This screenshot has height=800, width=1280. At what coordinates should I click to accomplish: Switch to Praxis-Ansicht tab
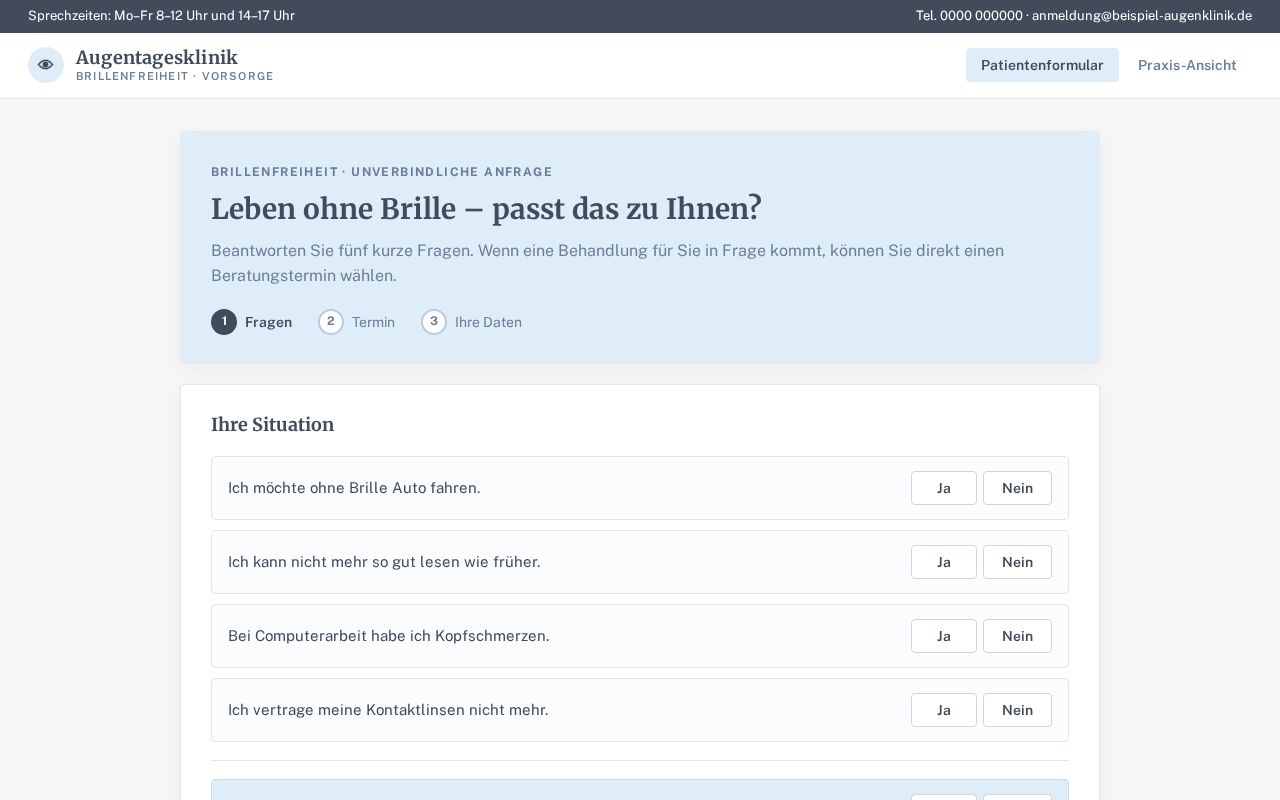pos(1187,65)
